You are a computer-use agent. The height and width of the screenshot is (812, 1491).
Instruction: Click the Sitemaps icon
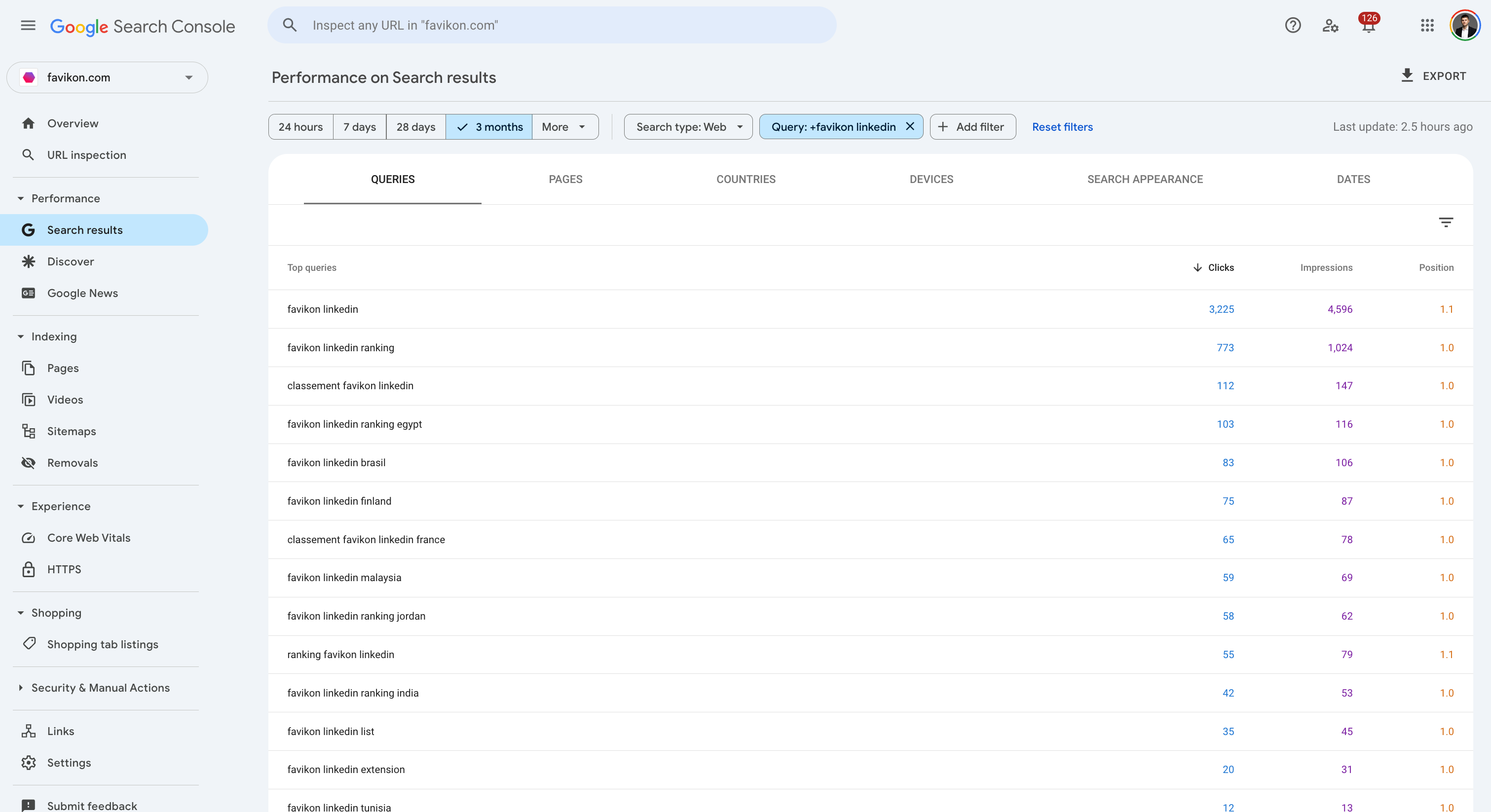(x=28, y=431)
